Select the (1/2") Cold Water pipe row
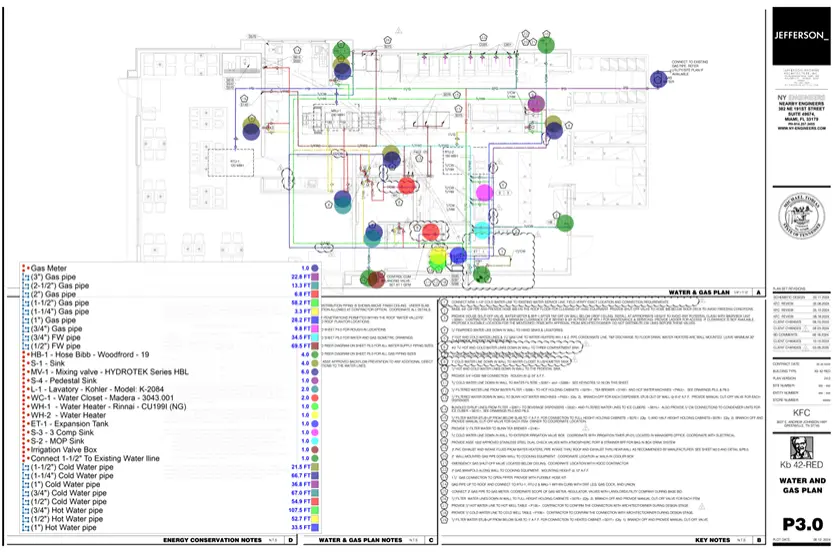Viewport: 839px width, 552px height. 170,502
